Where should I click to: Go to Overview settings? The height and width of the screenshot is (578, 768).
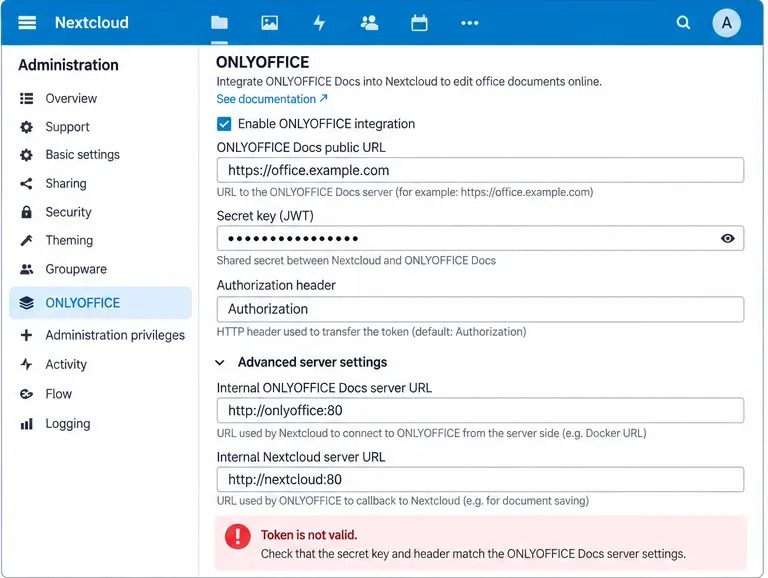tap(100, 98)
